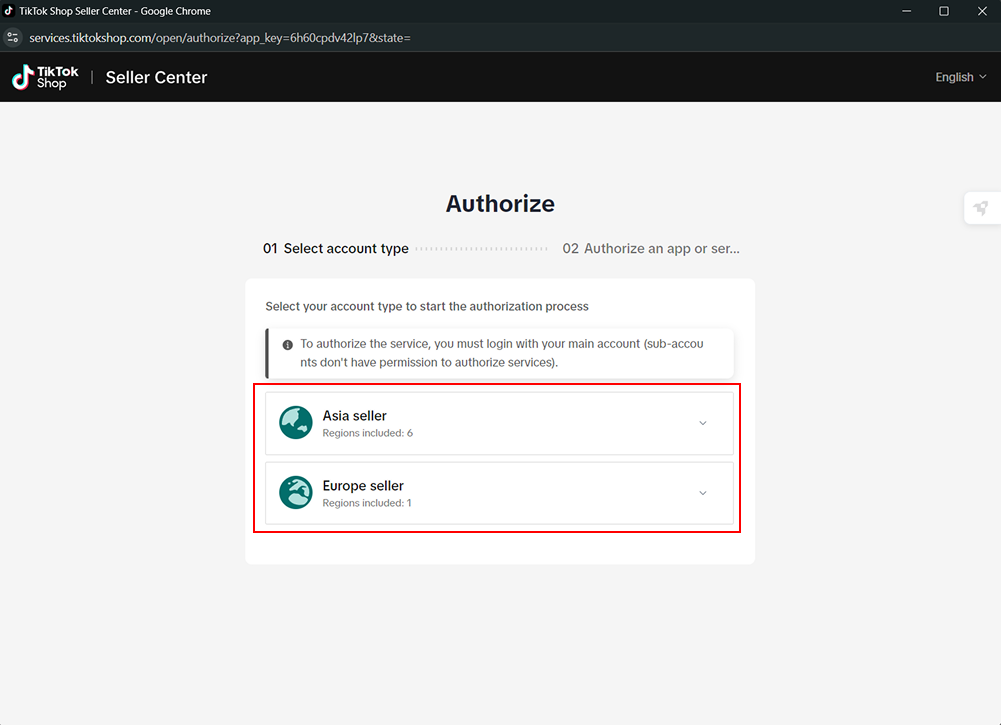Click the info icon in the notice
This screenshot has width=1001, height=725.
click(288, 344)
